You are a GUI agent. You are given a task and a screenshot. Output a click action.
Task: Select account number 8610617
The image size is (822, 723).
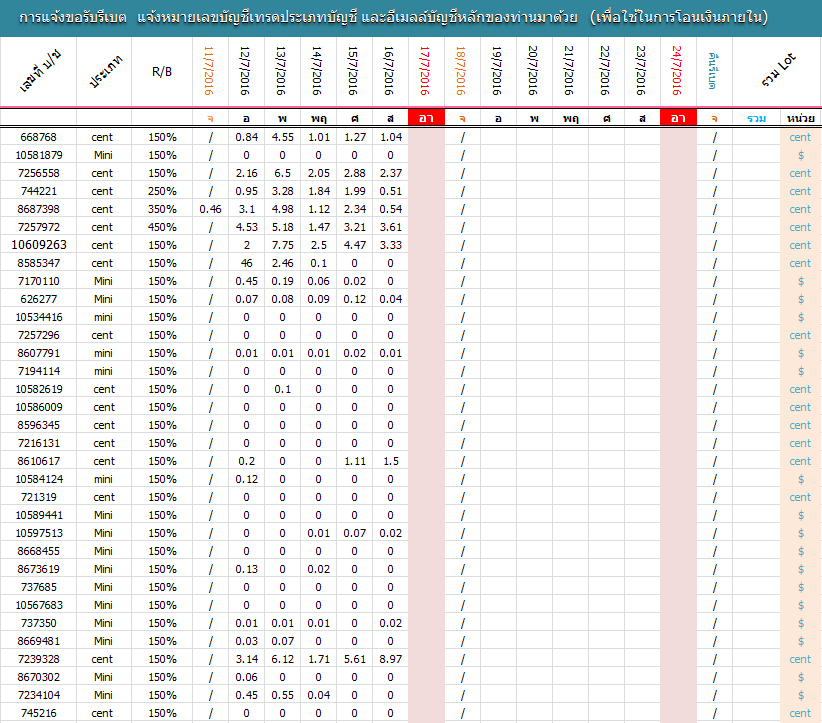[38, 461]
